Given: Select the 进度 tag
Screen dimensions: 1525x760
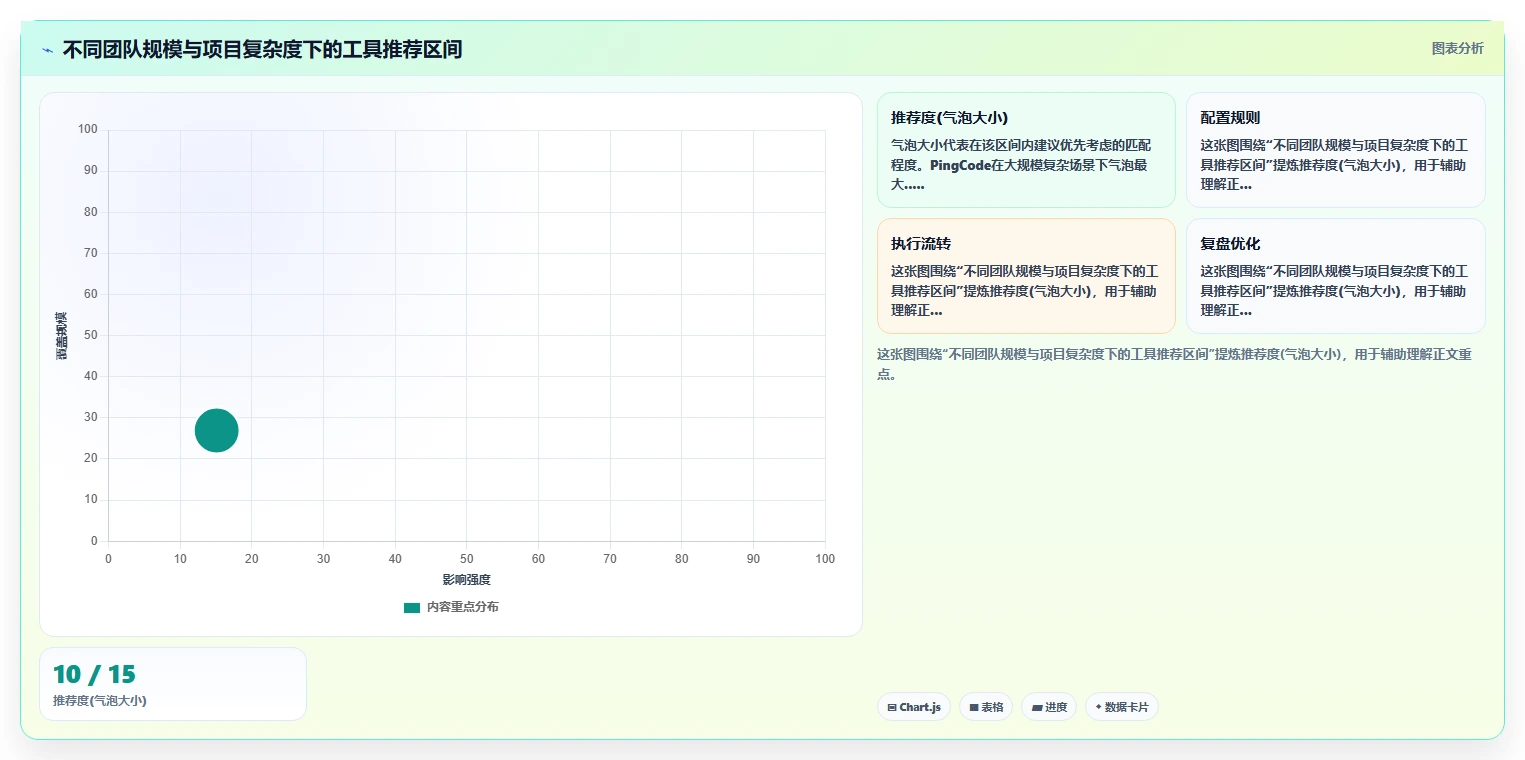Looking at the screenshot, I should point(1049,707).
